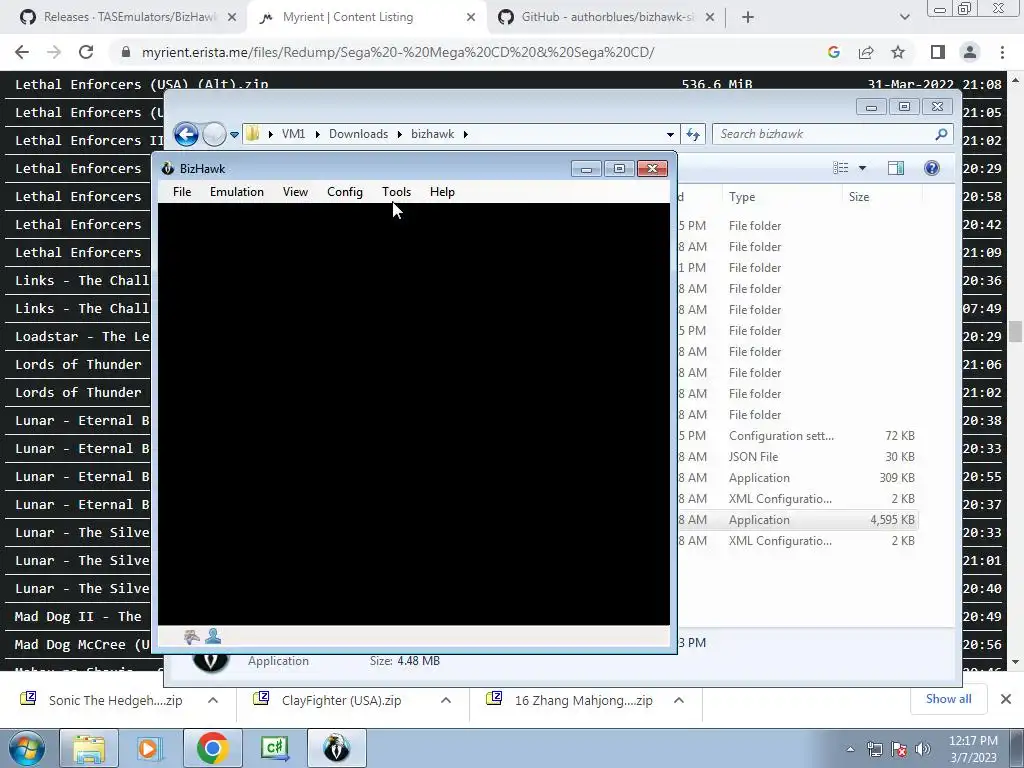Open the BizHawk File menu
This screenshot has height=768, width=1024.
(182, 192)
